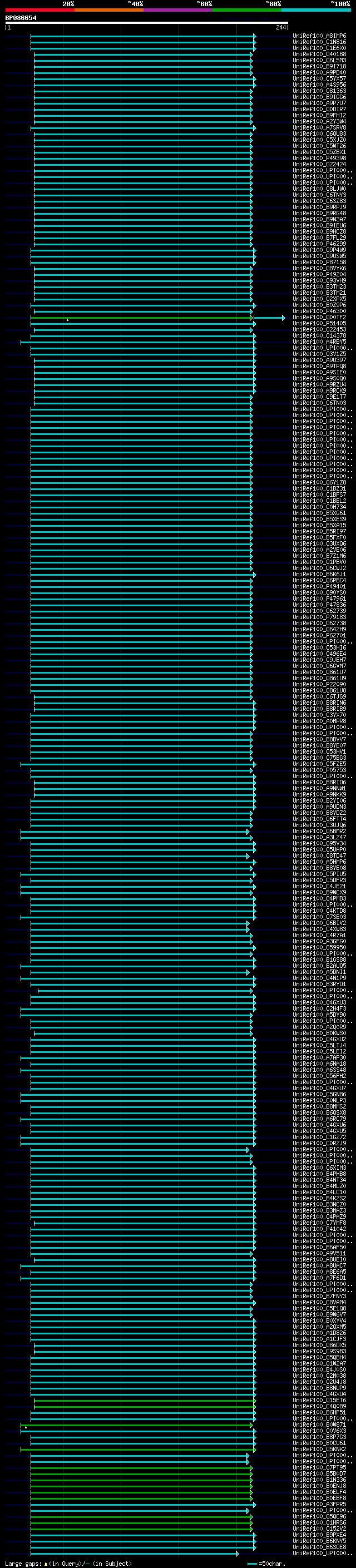Click cyan extension arrow of Q00TF2 hit

point(270,318)
